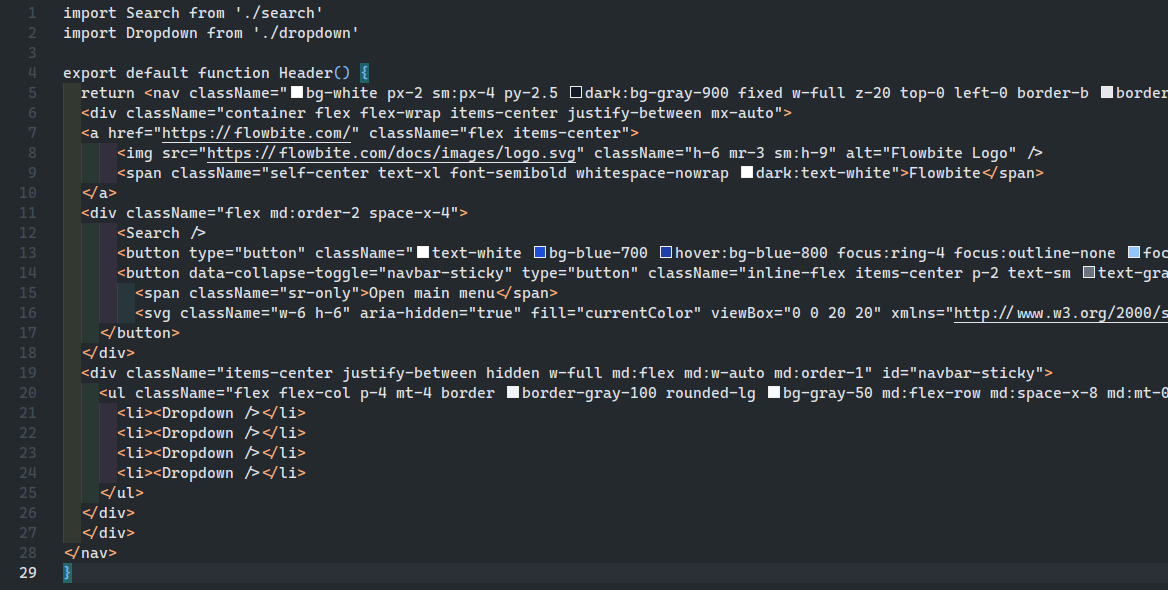Open the flowbite logo.svg image URL

[391, 153]
